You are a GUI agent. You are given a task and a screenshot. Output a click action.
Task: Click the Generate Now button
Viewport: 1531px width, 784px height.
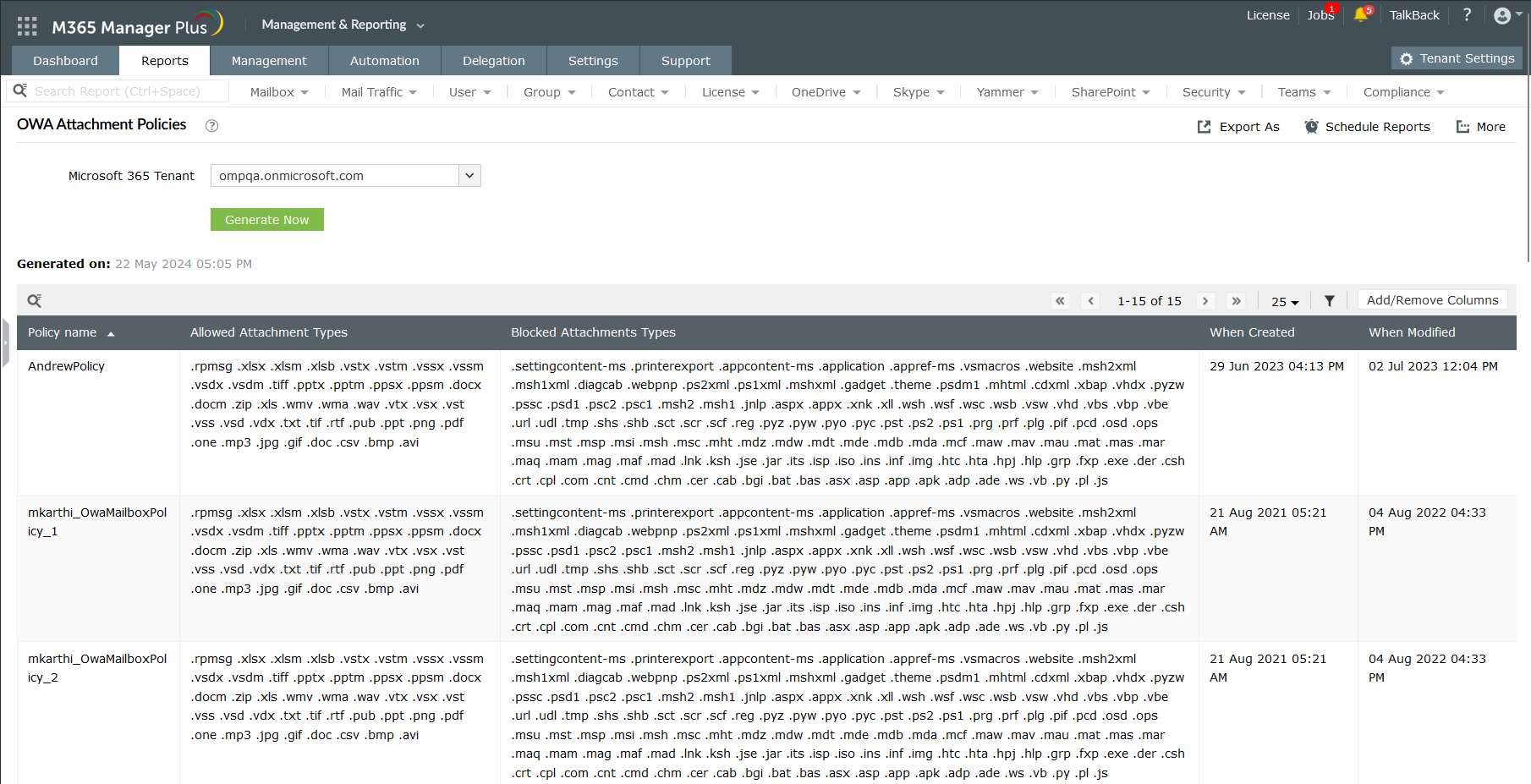click(267, 220)
